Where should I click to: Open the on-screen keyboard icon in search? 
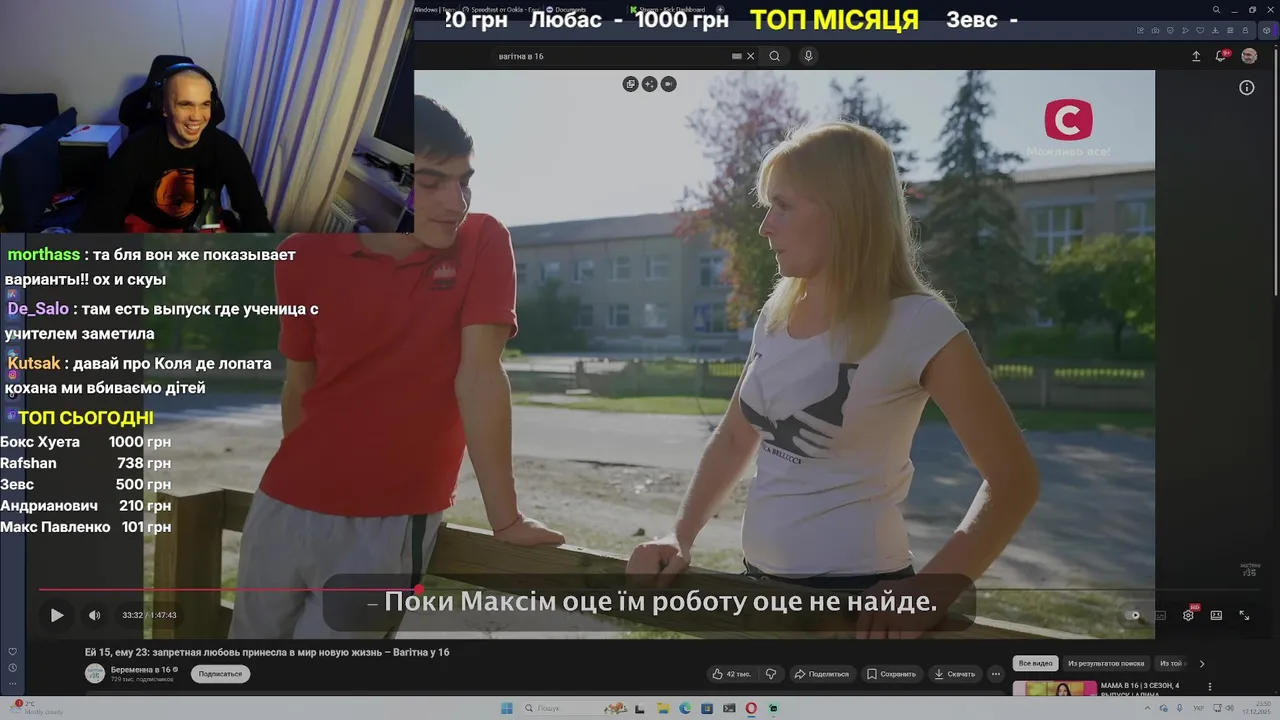tap(737, 56)
